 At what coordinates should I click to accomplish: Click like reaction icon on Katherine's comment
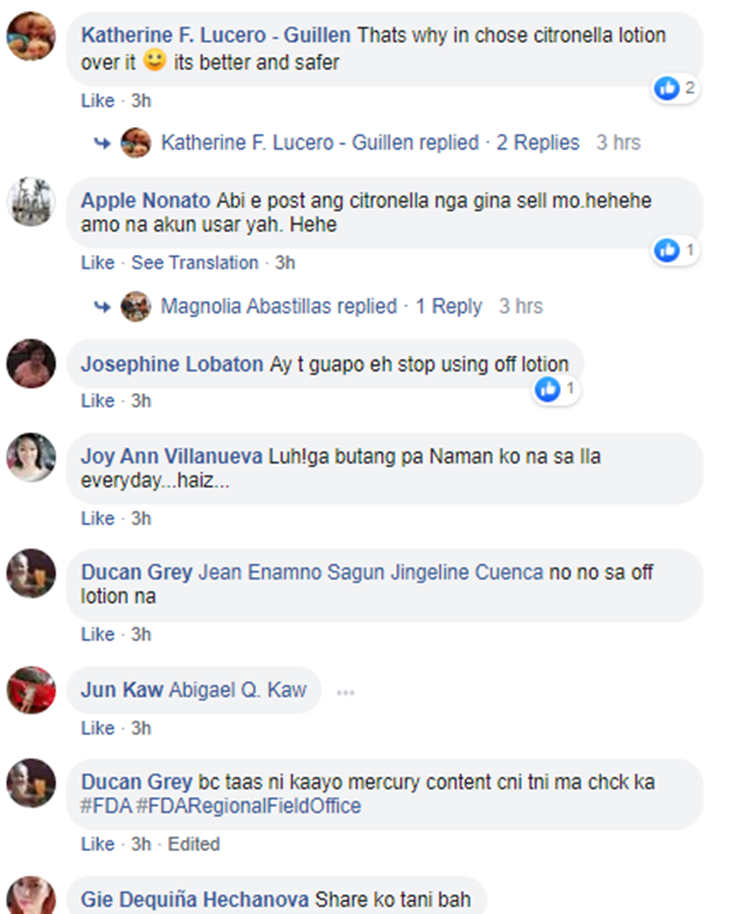pos(667,89)
